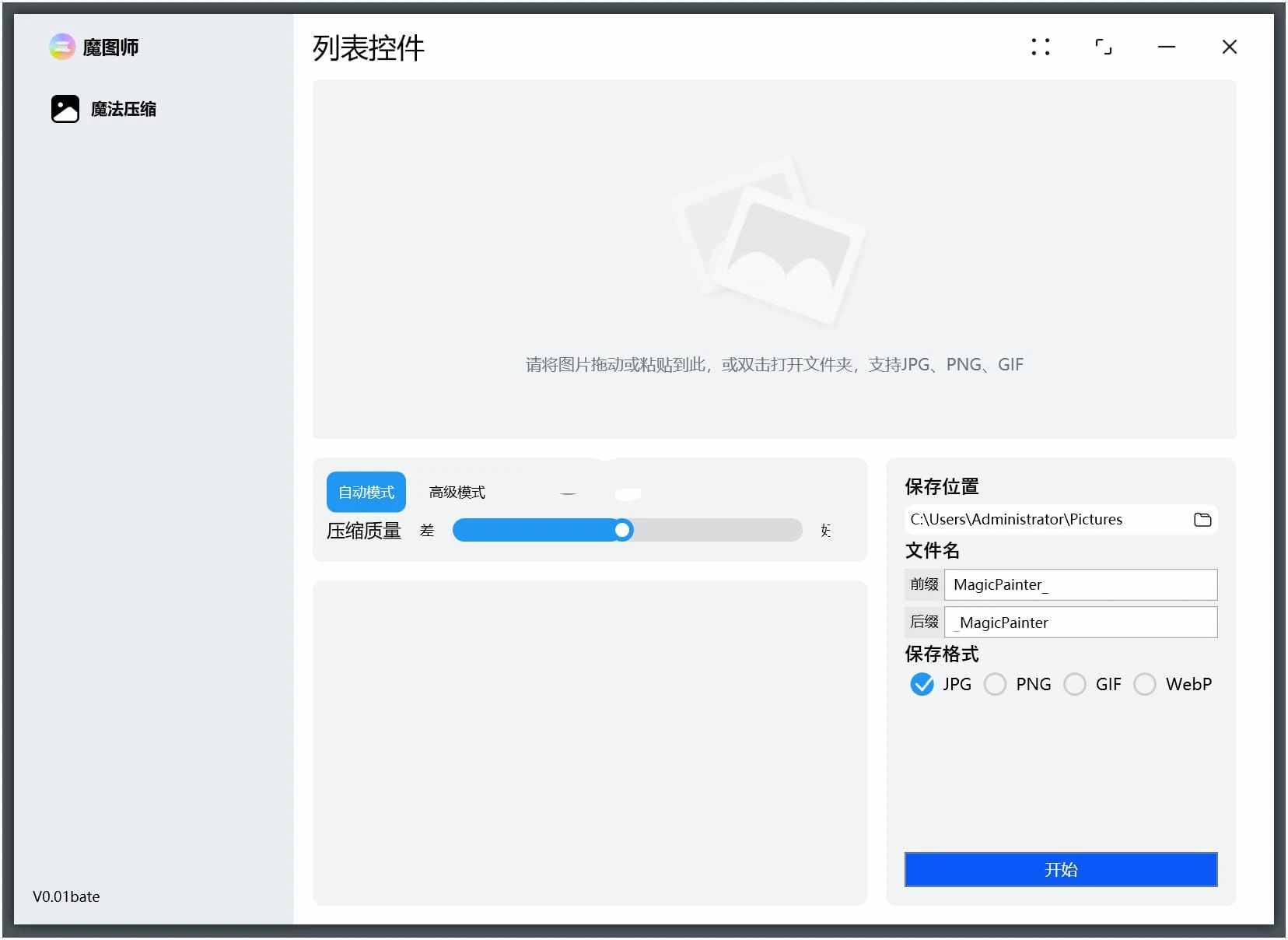Click the MagicPainter_ prefix input field
This screenshot has height=940, width=1288.
tap(1082, 585)
